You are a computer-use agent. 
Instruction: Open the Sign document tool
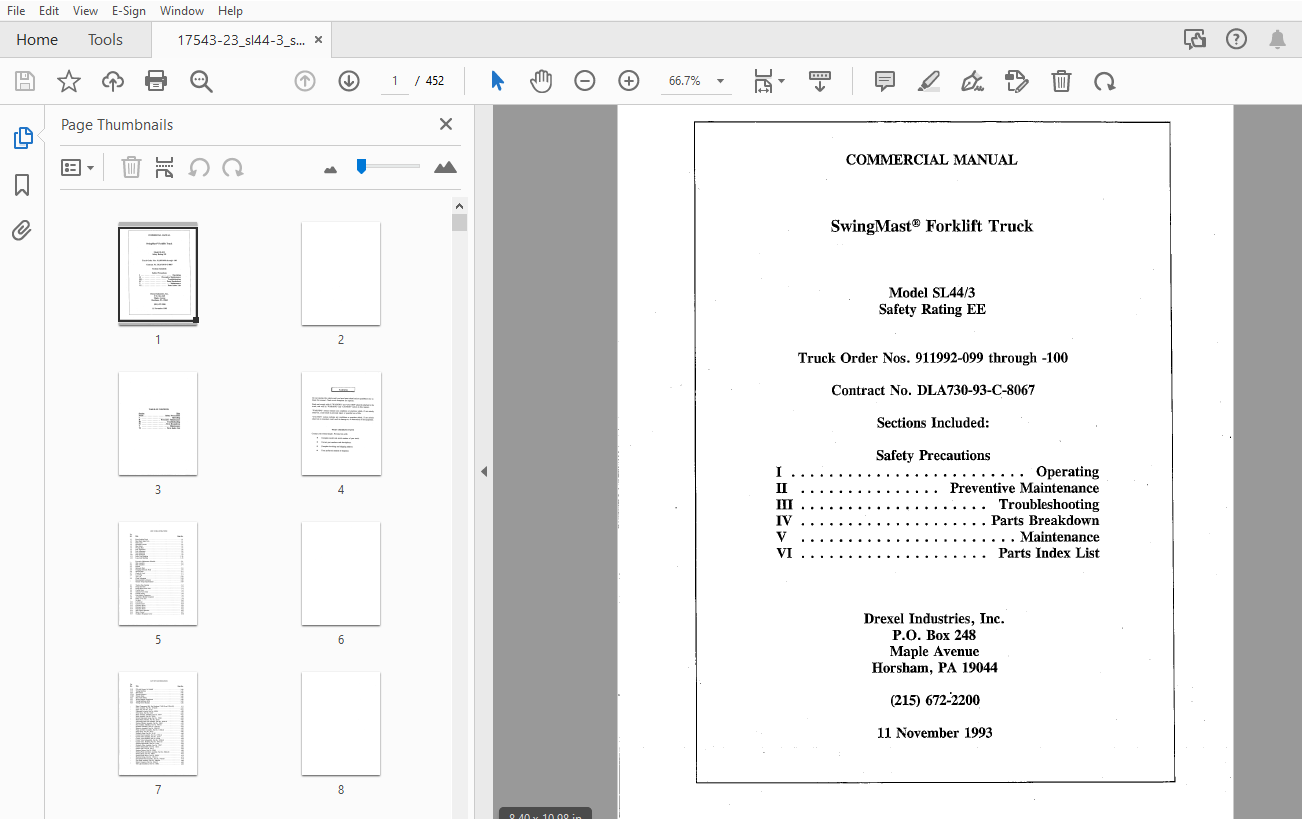972,81
